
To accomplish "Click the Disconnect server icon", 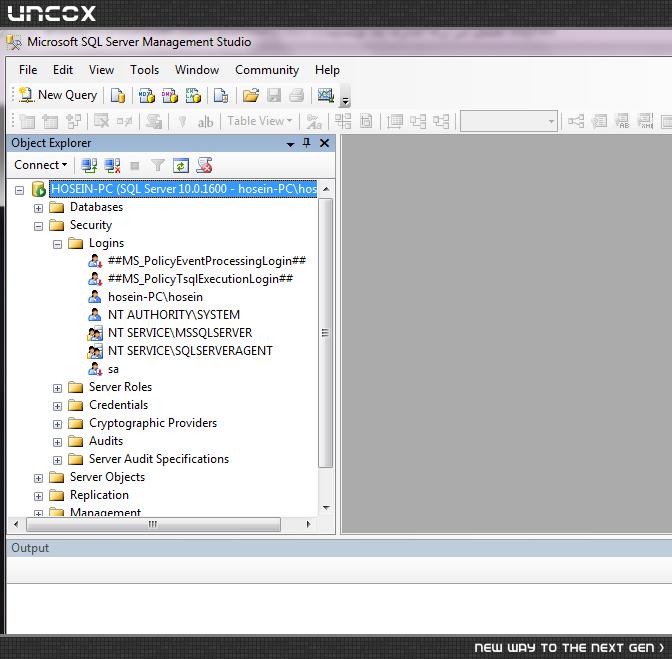I will (112, 165).
